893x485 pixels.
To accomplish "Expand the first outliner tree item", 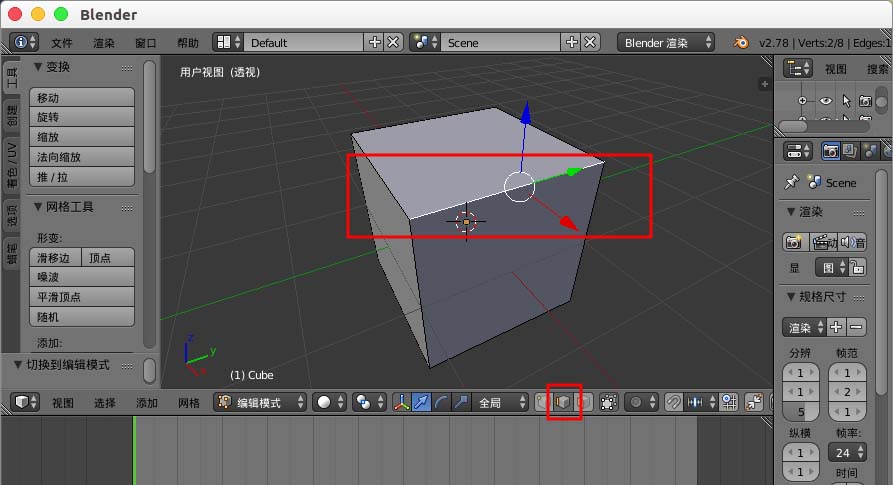I will 802,101.
